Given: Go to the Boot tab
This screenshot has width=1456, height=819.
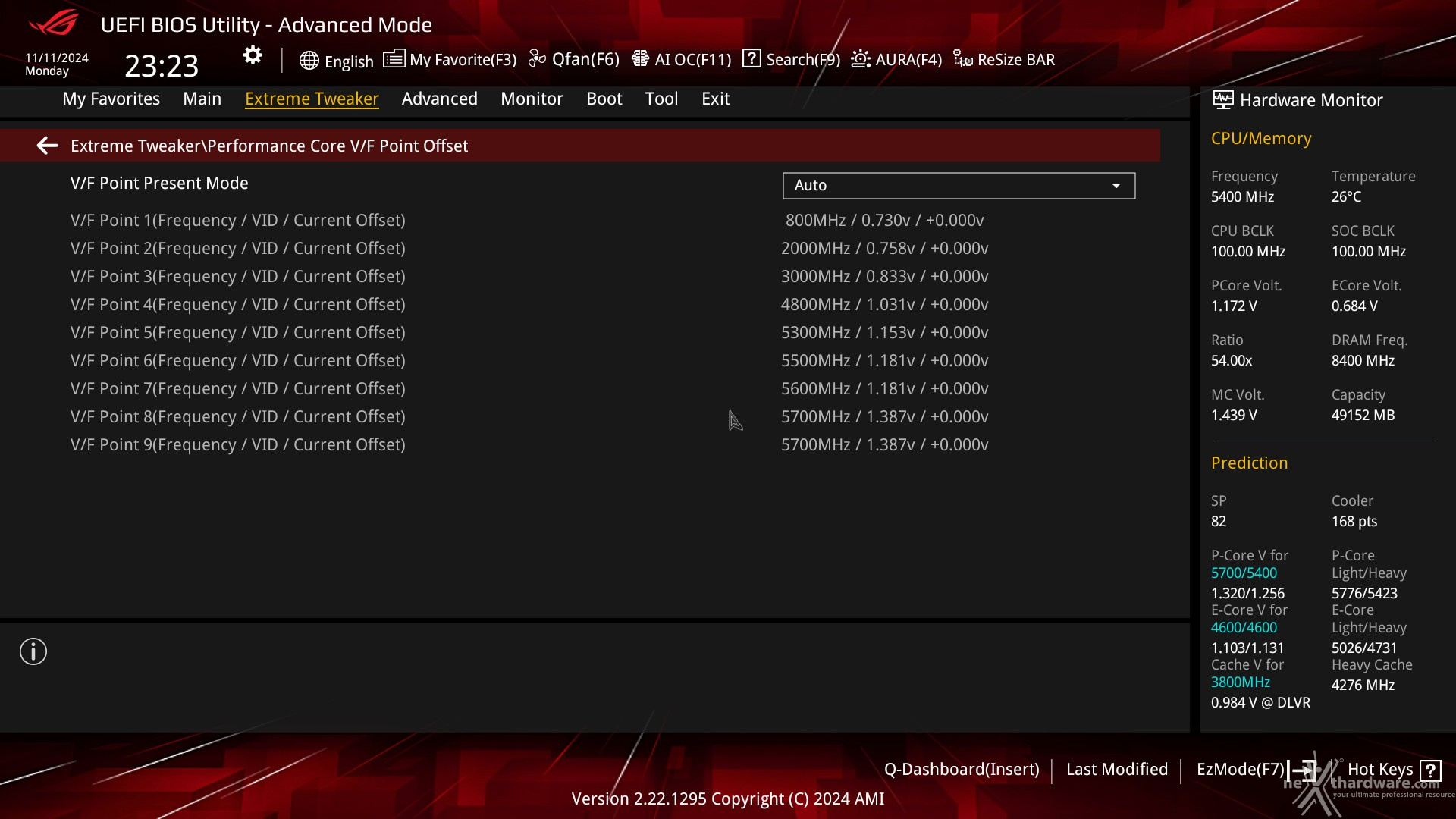Looking at the screenshot, I should tap(604, 99).
